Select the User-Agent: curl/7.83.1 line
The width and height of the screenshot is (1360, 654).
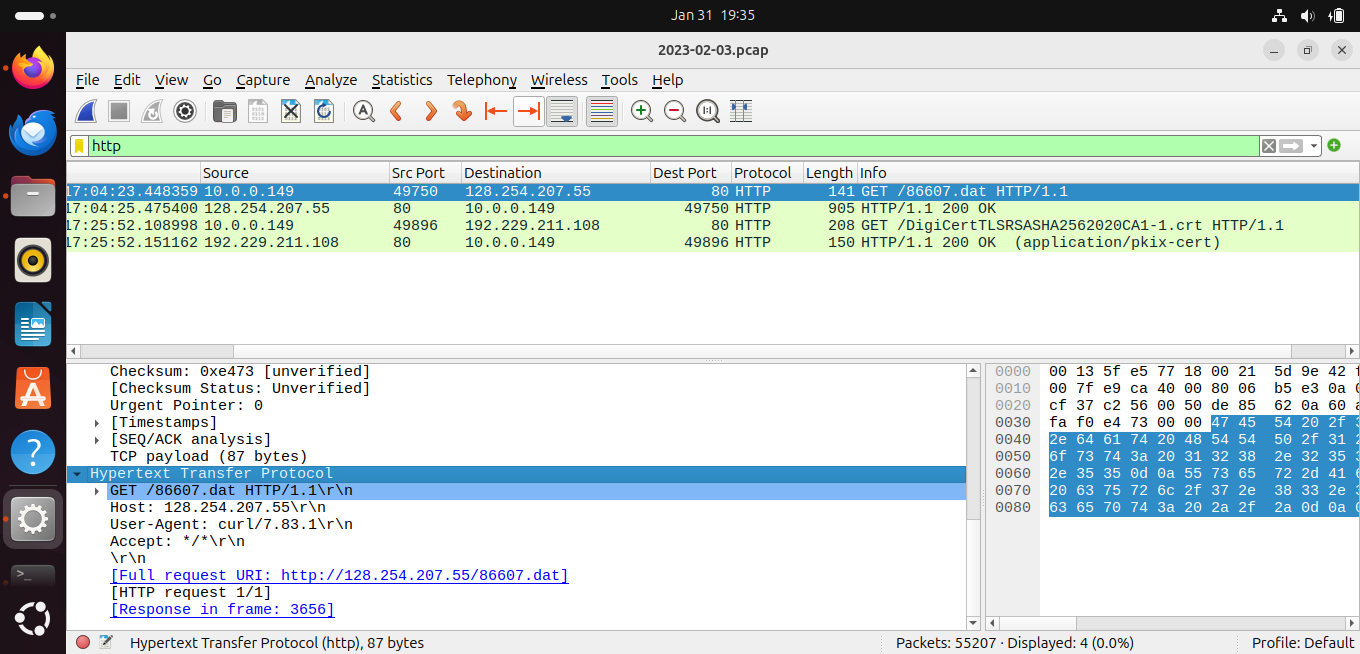231,525
